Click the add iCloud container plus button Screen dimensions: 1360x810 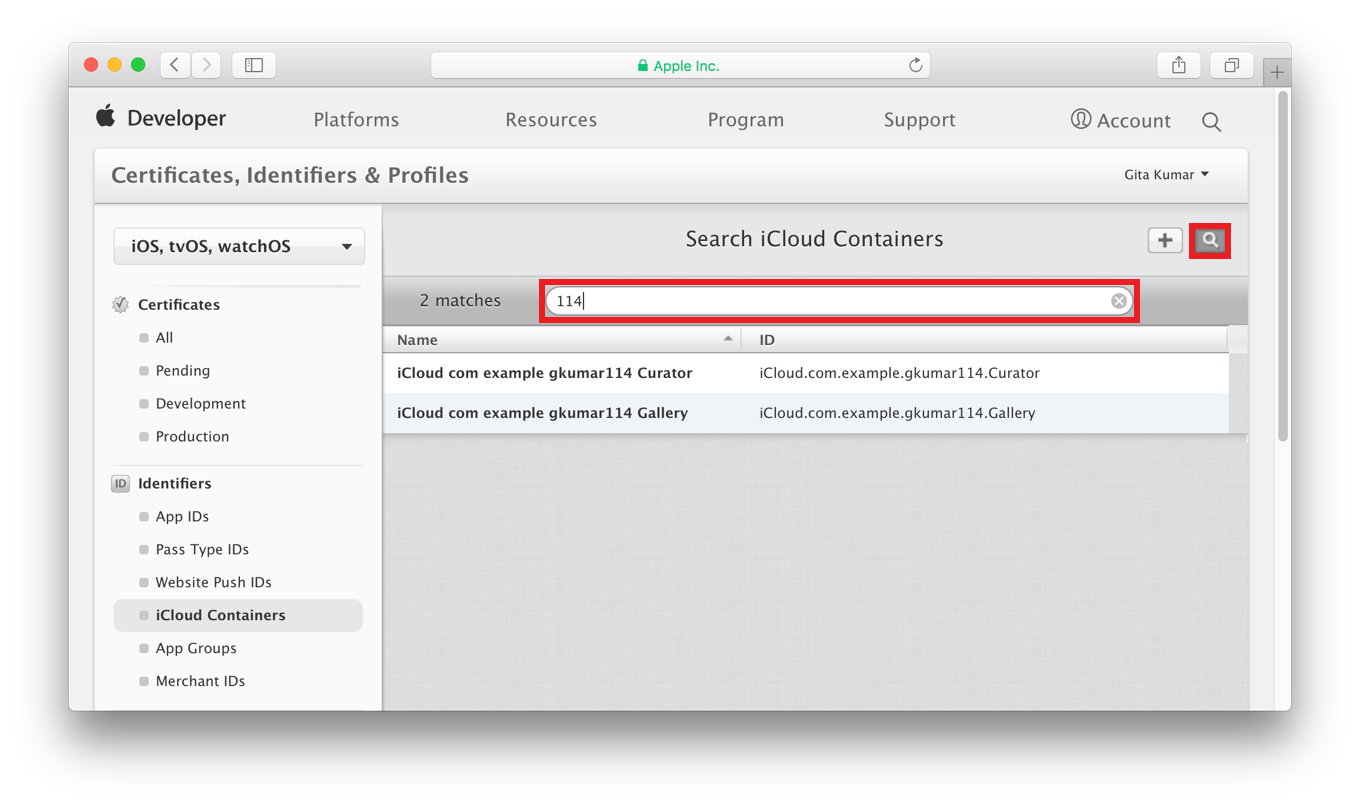pos(1165,240)
